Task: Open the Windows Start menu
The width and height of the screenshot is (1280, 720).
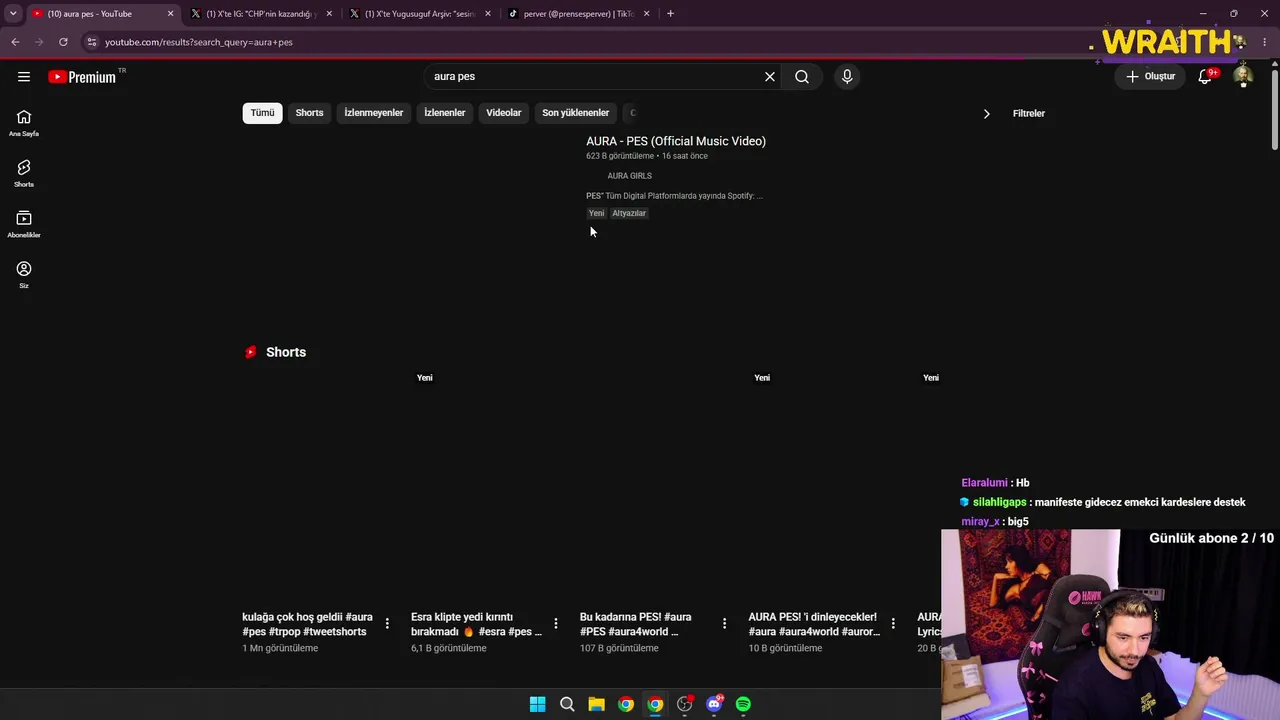Action: (537, 704)
